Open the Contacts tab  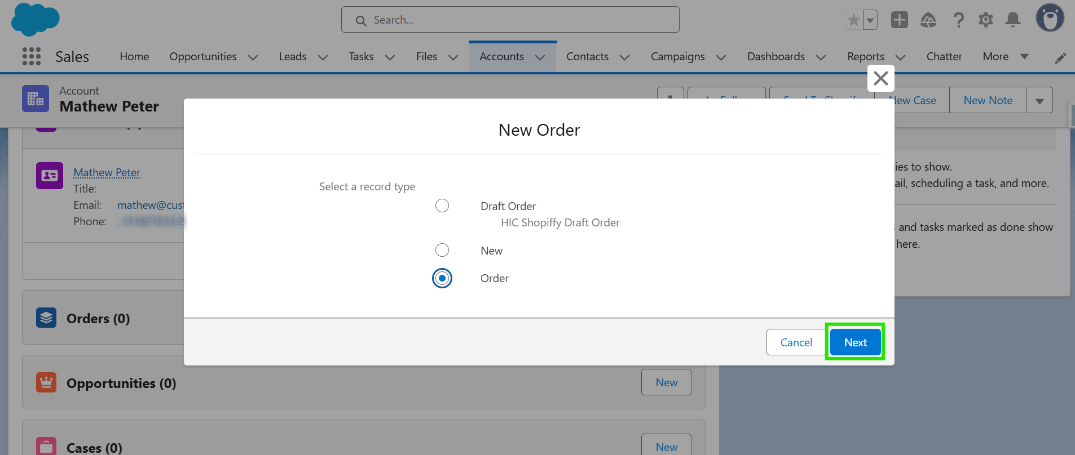coord(588,57)
